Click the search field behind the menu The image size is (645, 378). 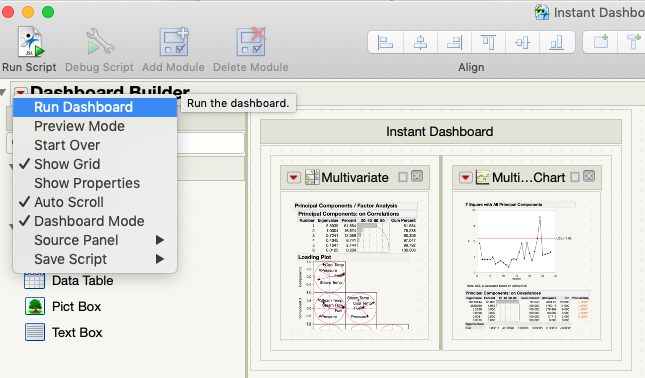pyautogui.click(x=210, y=143)
